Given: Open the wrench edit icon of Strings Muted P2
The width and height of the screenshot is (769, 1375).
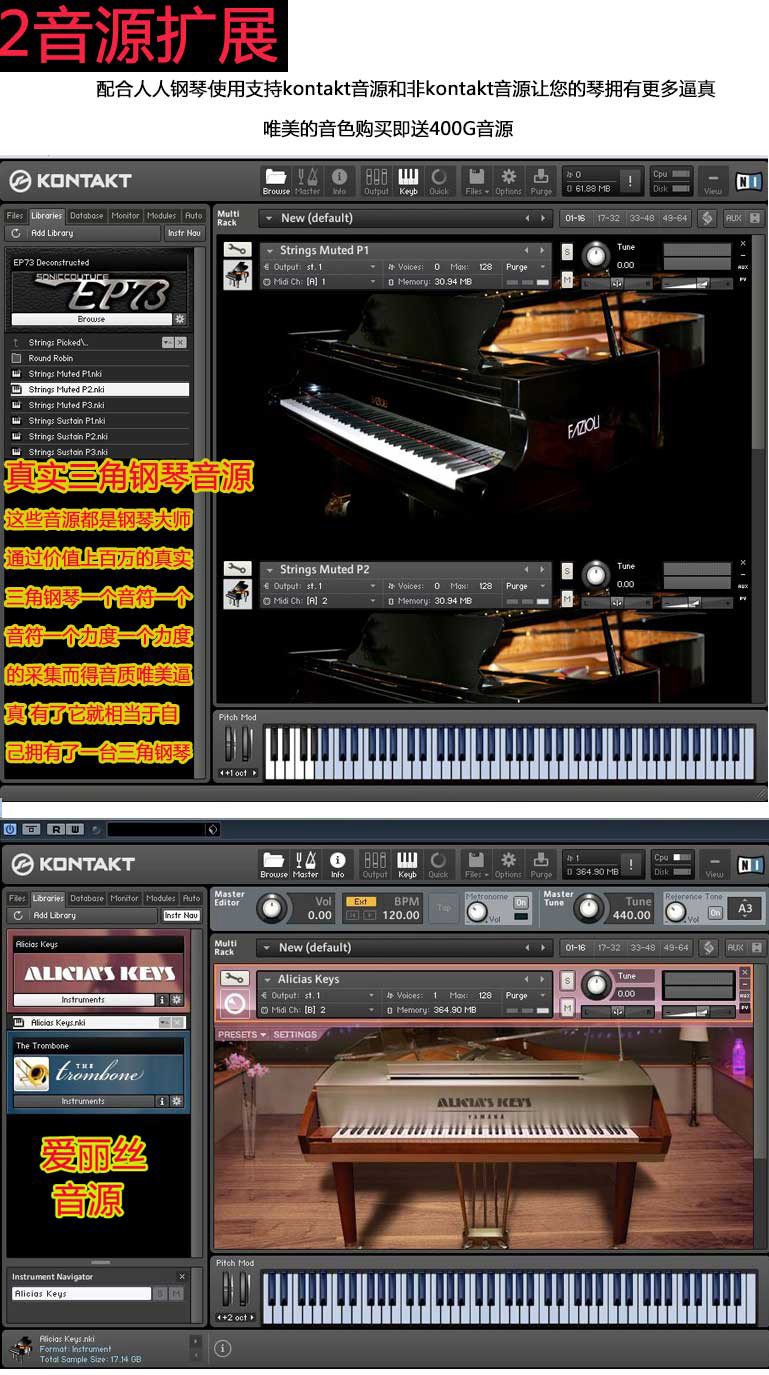Looking at the screenshot, I should click(237, 569).
